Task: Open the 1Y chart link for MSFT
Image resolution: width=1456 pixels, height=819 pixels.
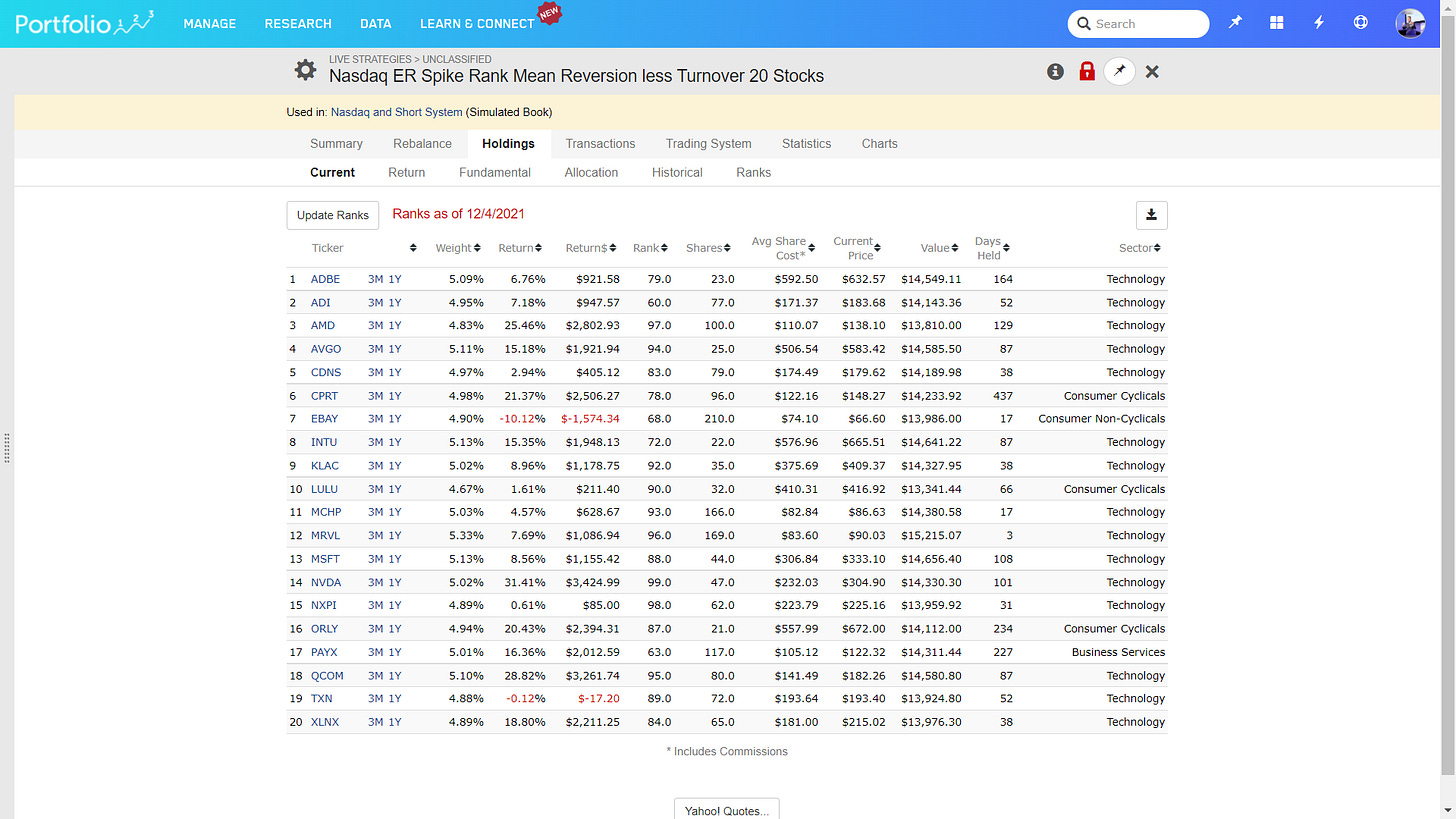Action: coord(395,559)
